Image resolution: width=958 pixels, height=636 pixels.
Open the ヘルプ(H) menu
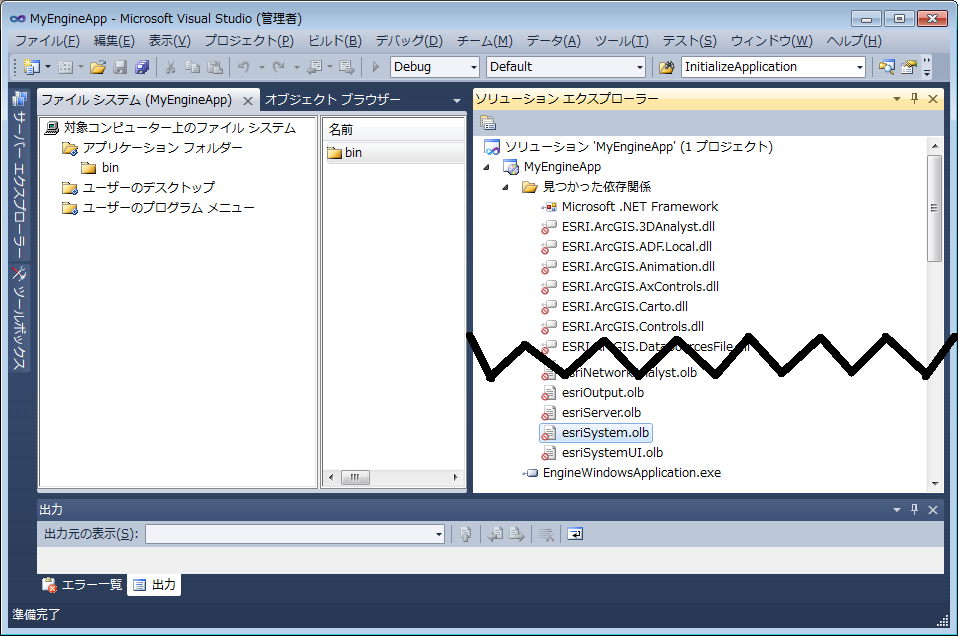tap(854, 41)
